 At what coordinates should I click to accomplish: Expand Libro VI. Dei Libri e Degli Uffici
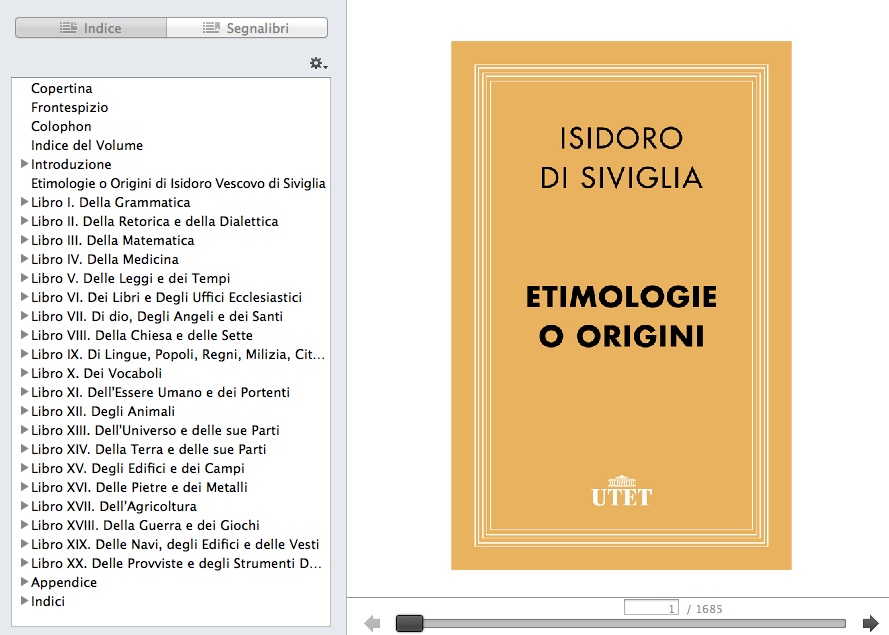click(24, 297)
